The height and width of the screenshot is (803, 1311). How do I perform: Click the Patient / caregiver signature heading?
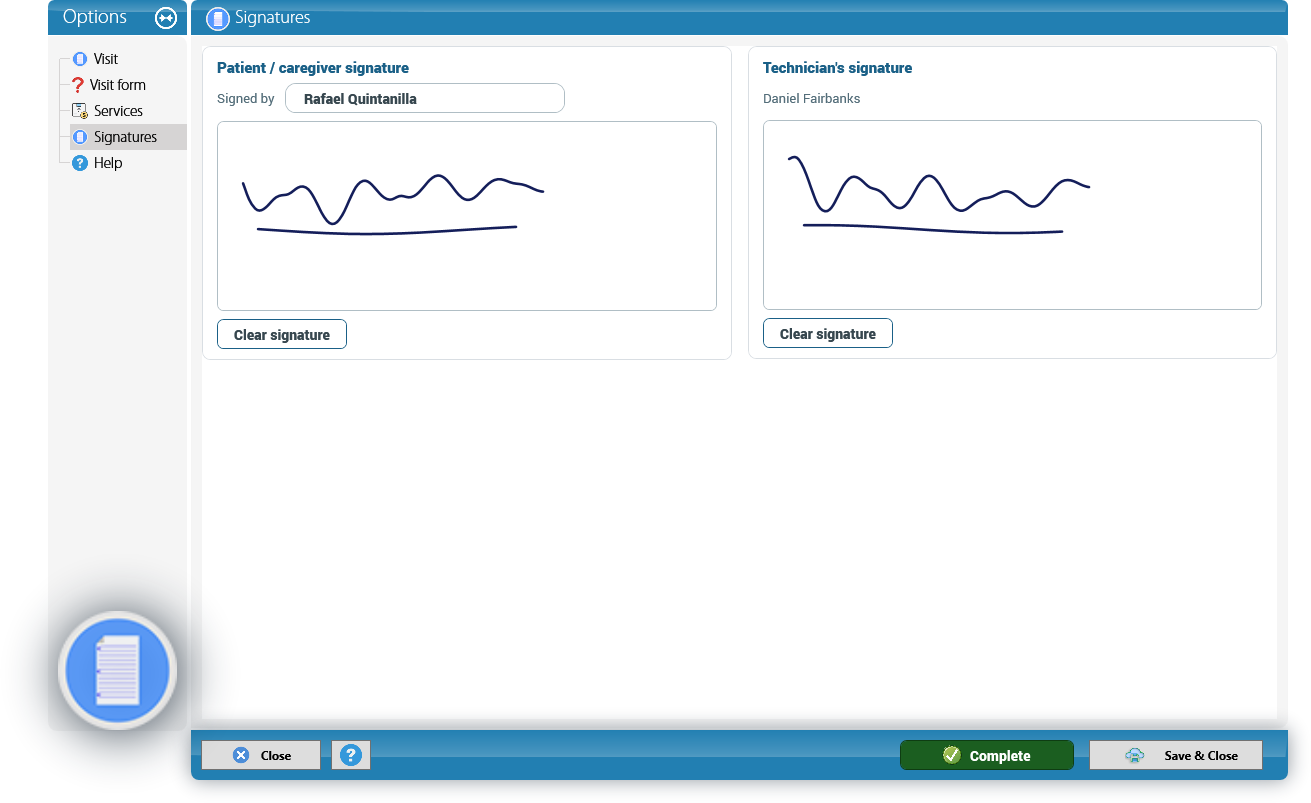(313, 68)
